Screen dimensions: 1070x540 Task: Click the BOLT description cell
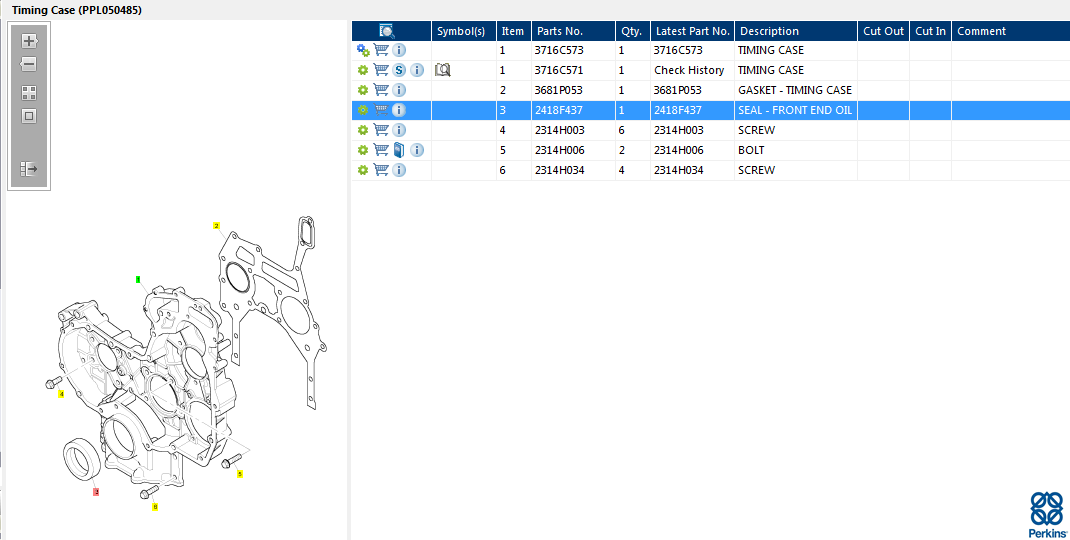(x=796, y=150)
